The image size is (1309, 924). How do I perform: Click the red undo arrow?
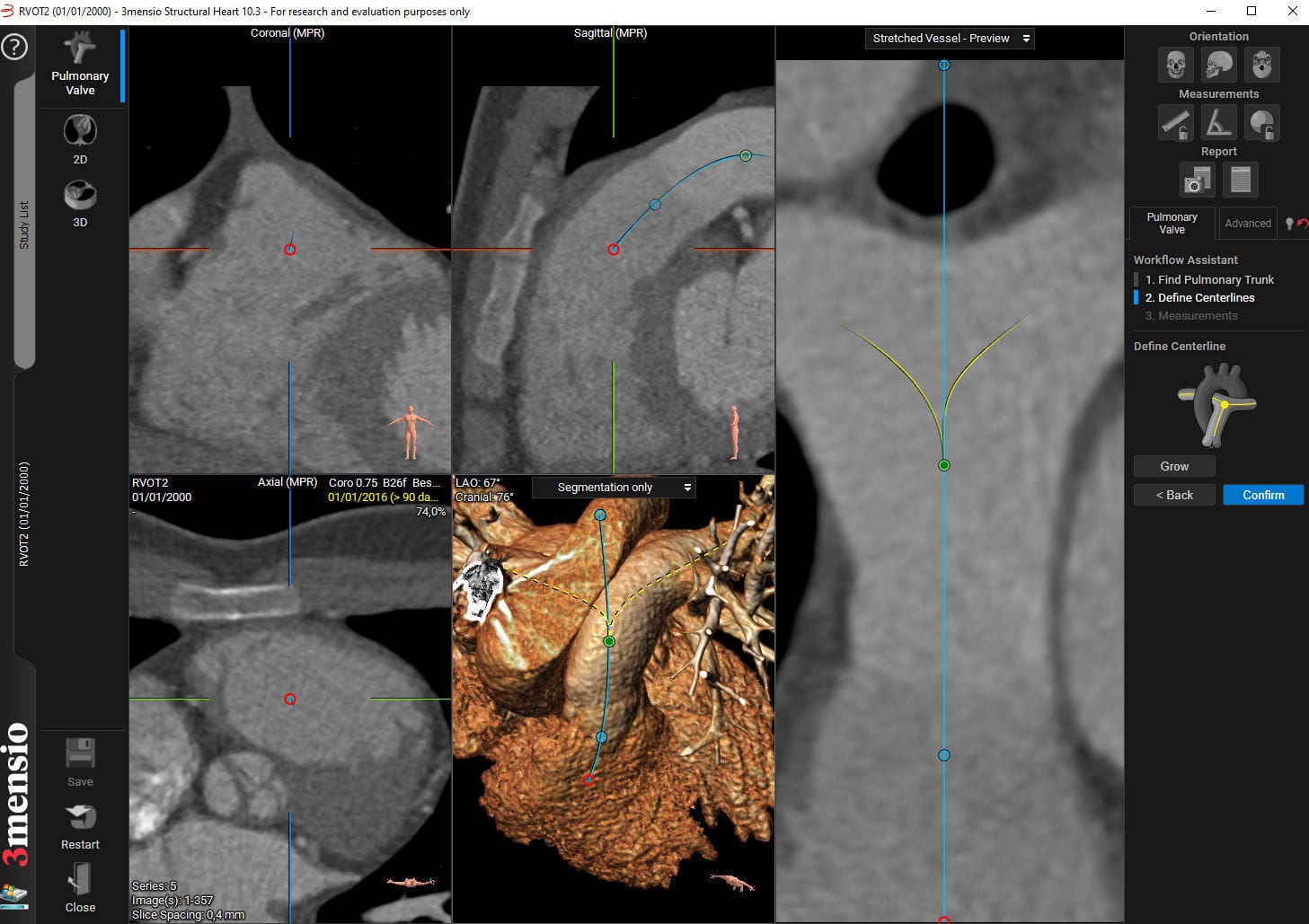[1302, 224]
